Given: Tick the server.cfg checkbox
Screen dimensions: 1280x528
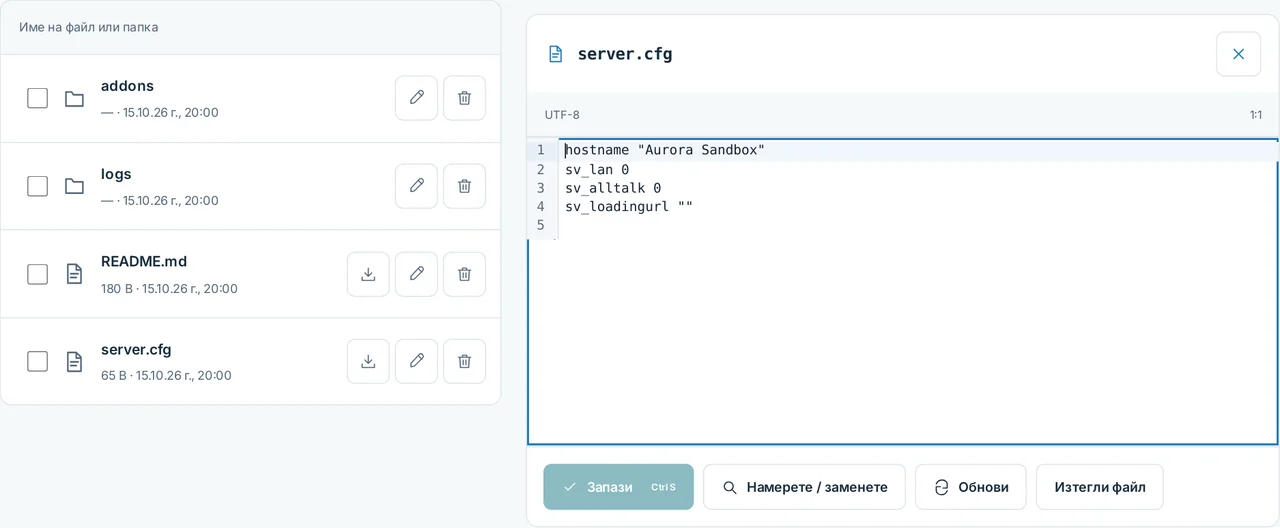Looking at the screenshot, I should [x=37, y=361].
